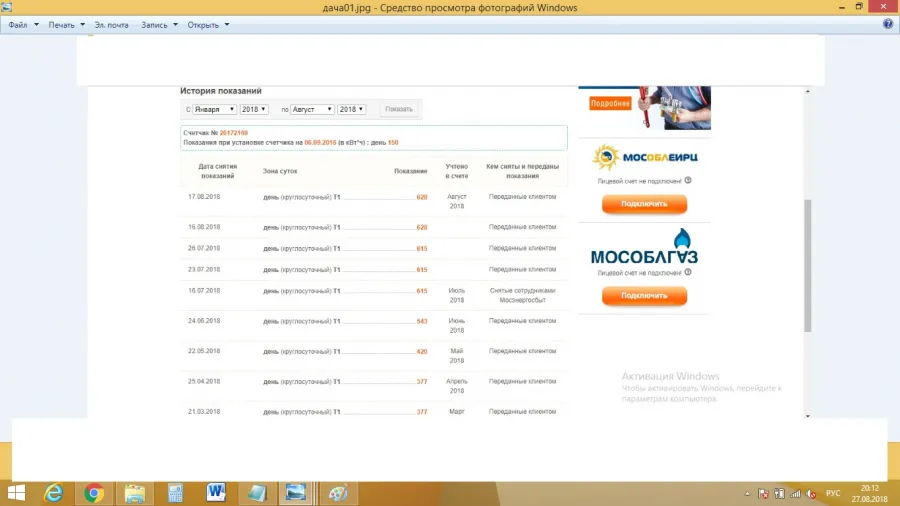Click the date 21.03.2018
Viewport: 900px width, 506px height.
point(204,411)
